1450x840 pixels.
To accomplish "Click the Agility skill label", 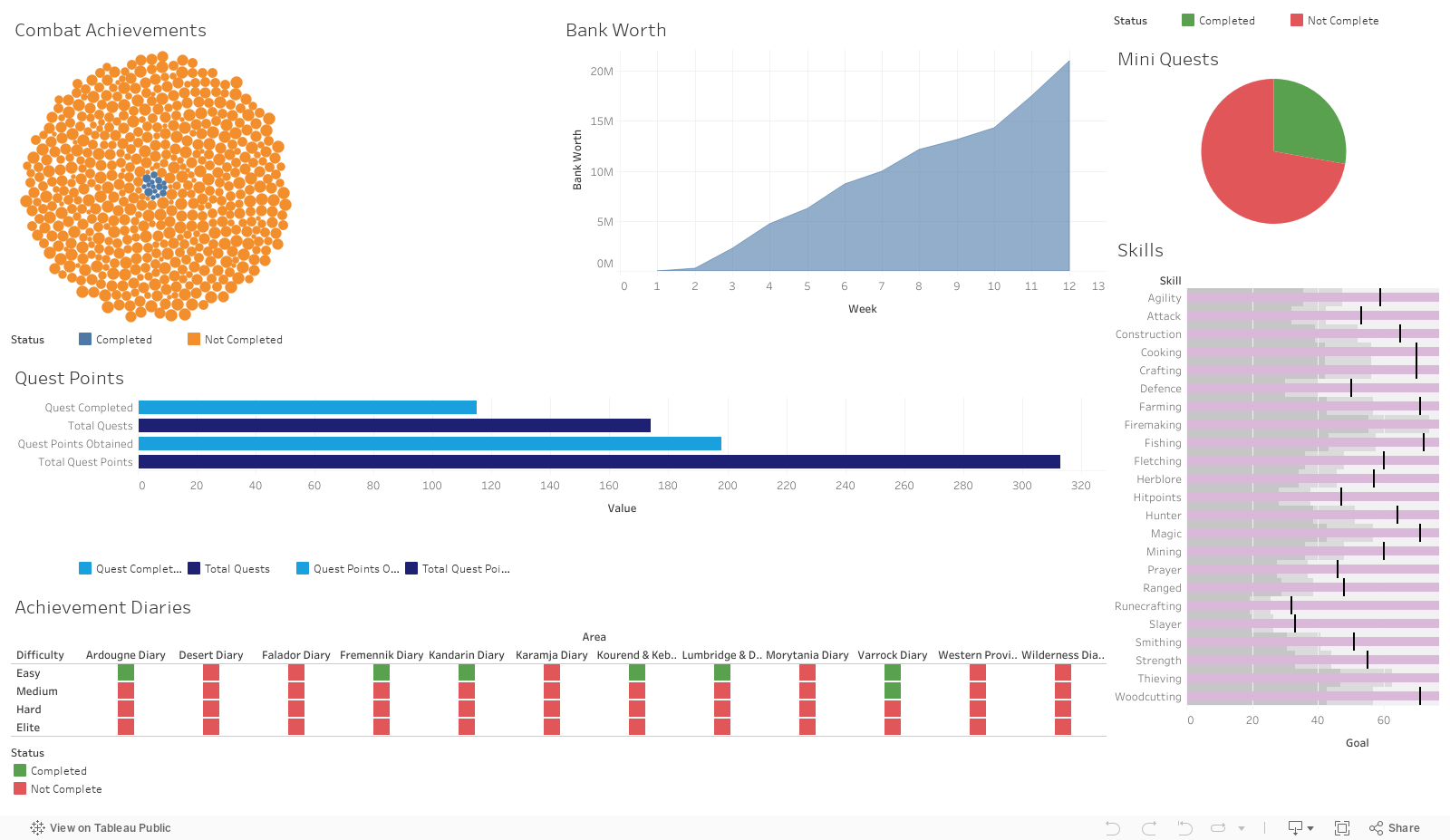I will click(x=1165, y=298).
